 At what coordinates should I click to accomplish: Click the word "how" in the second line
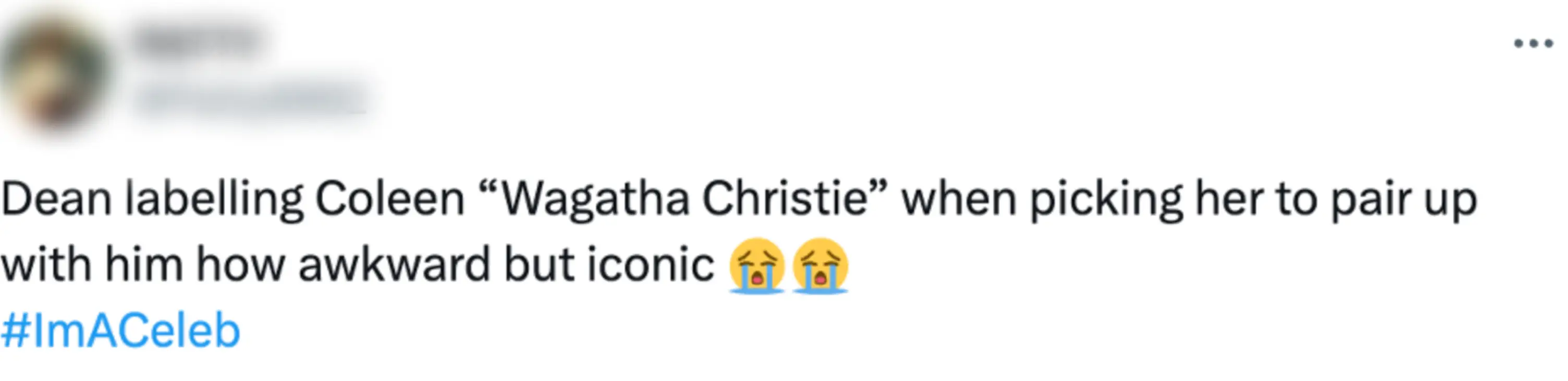[240, 266]
